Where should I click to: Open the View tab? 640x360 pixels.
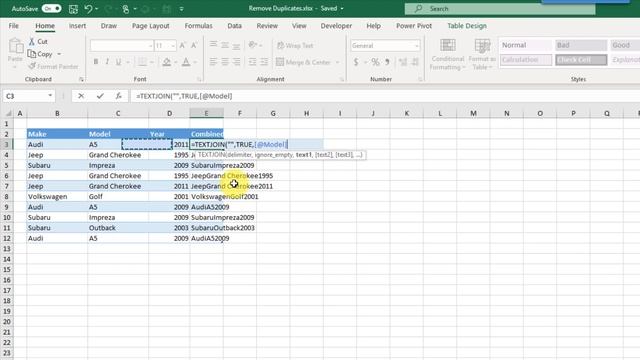[299, 26]
